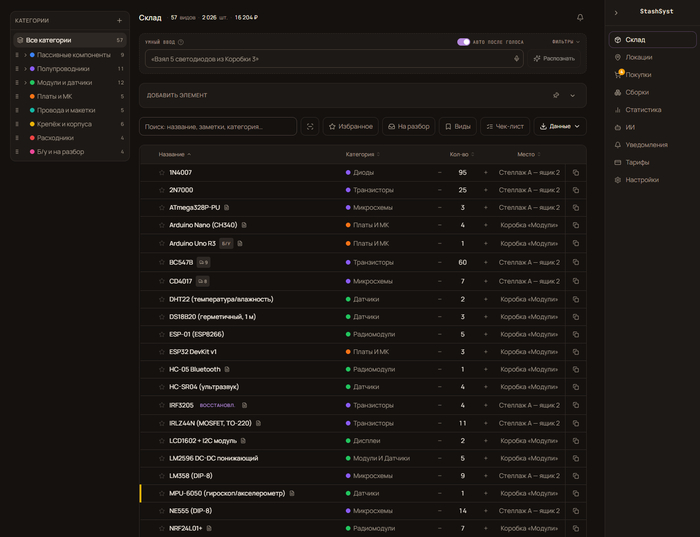Go to the Сборки section
This screenshot has height=537, width=700.
(652, 92)
